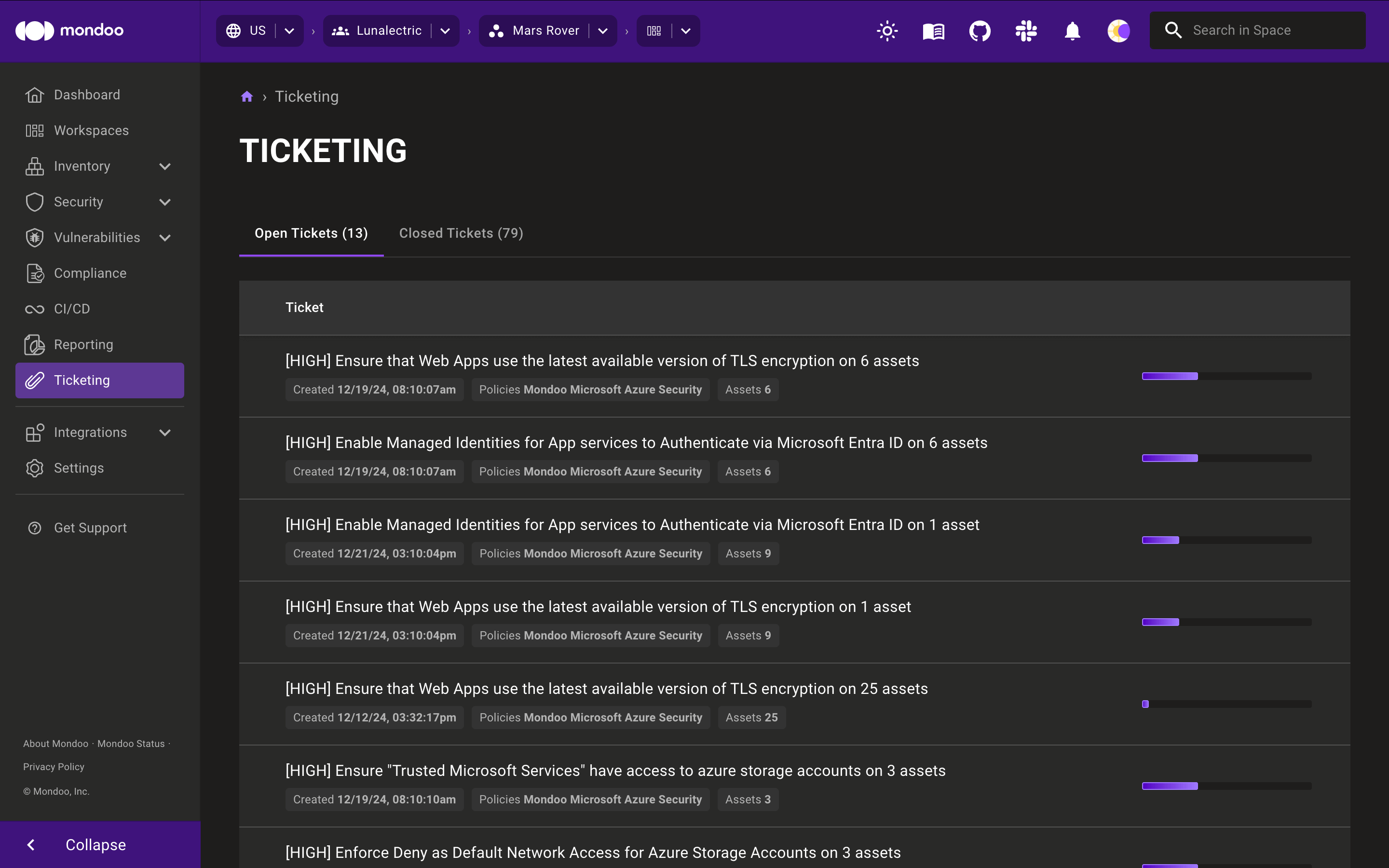1389x868 pixels.
Task: Expand the Lunalectric workspace dropdown
Action: [446, 31]
